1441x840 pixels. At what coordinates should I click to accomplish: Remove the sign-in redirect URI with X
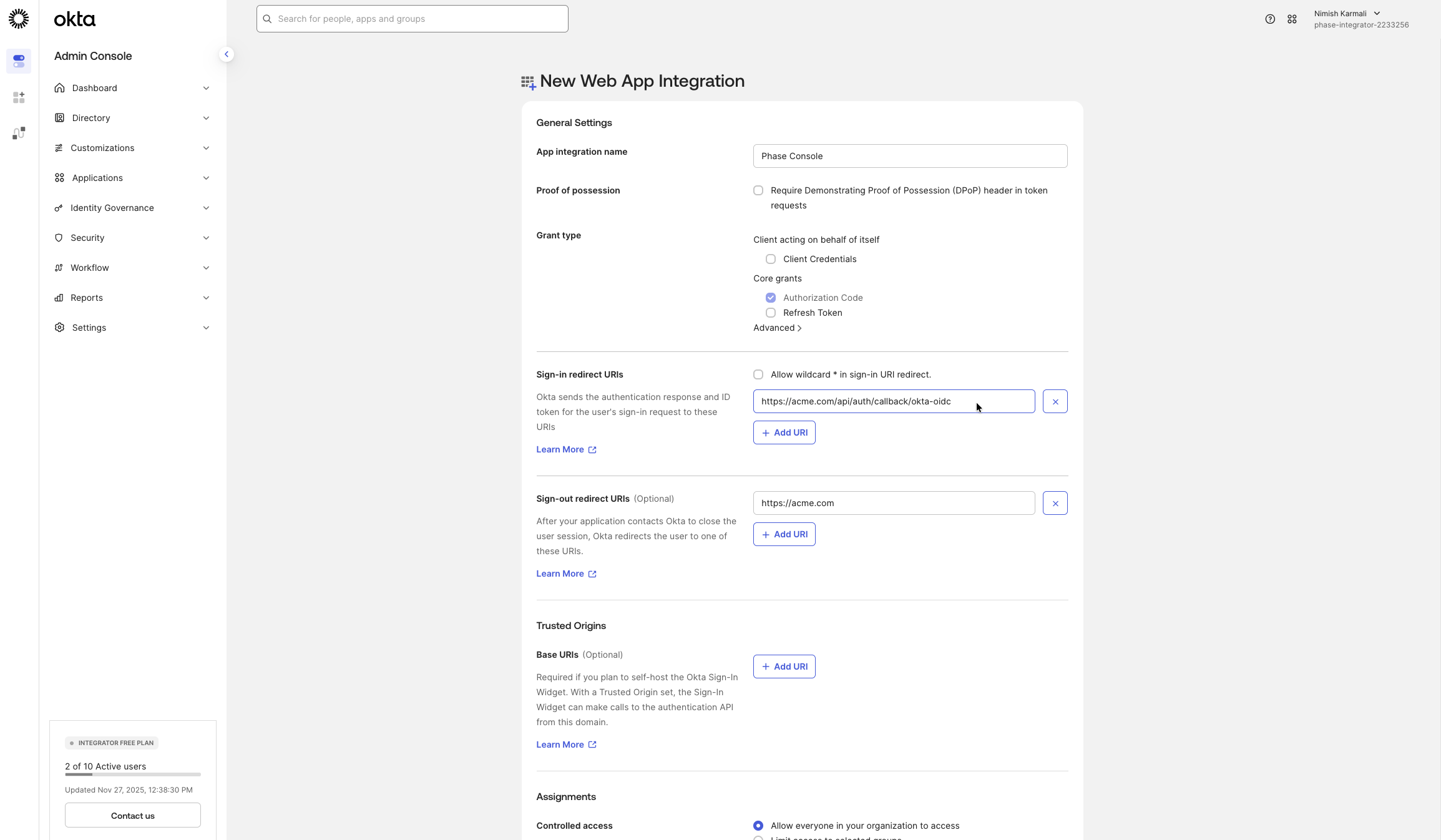(1055, 401)
